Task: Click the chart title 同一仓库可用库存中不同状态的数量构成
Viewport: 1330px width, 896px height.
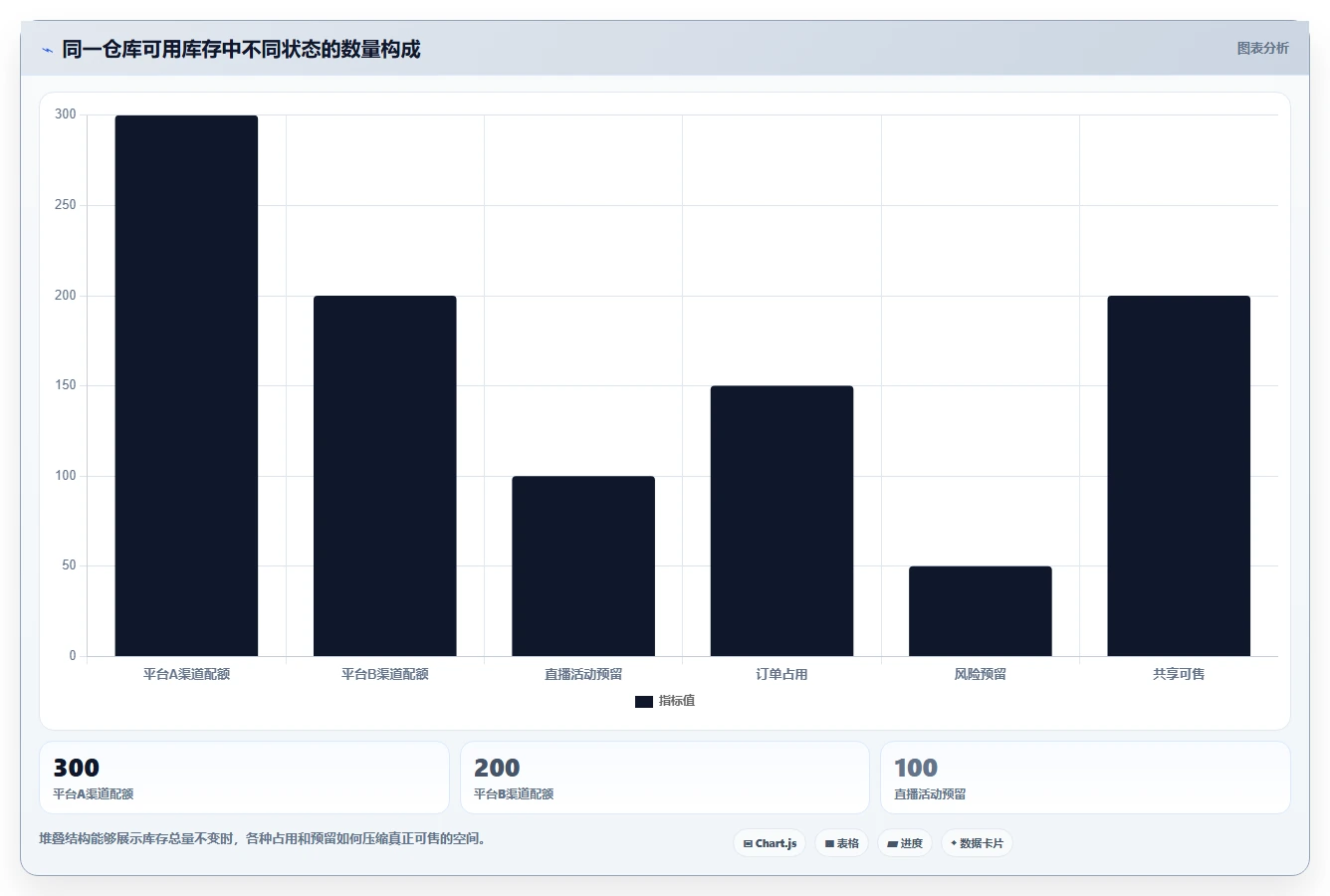Action: pos(241,49)
